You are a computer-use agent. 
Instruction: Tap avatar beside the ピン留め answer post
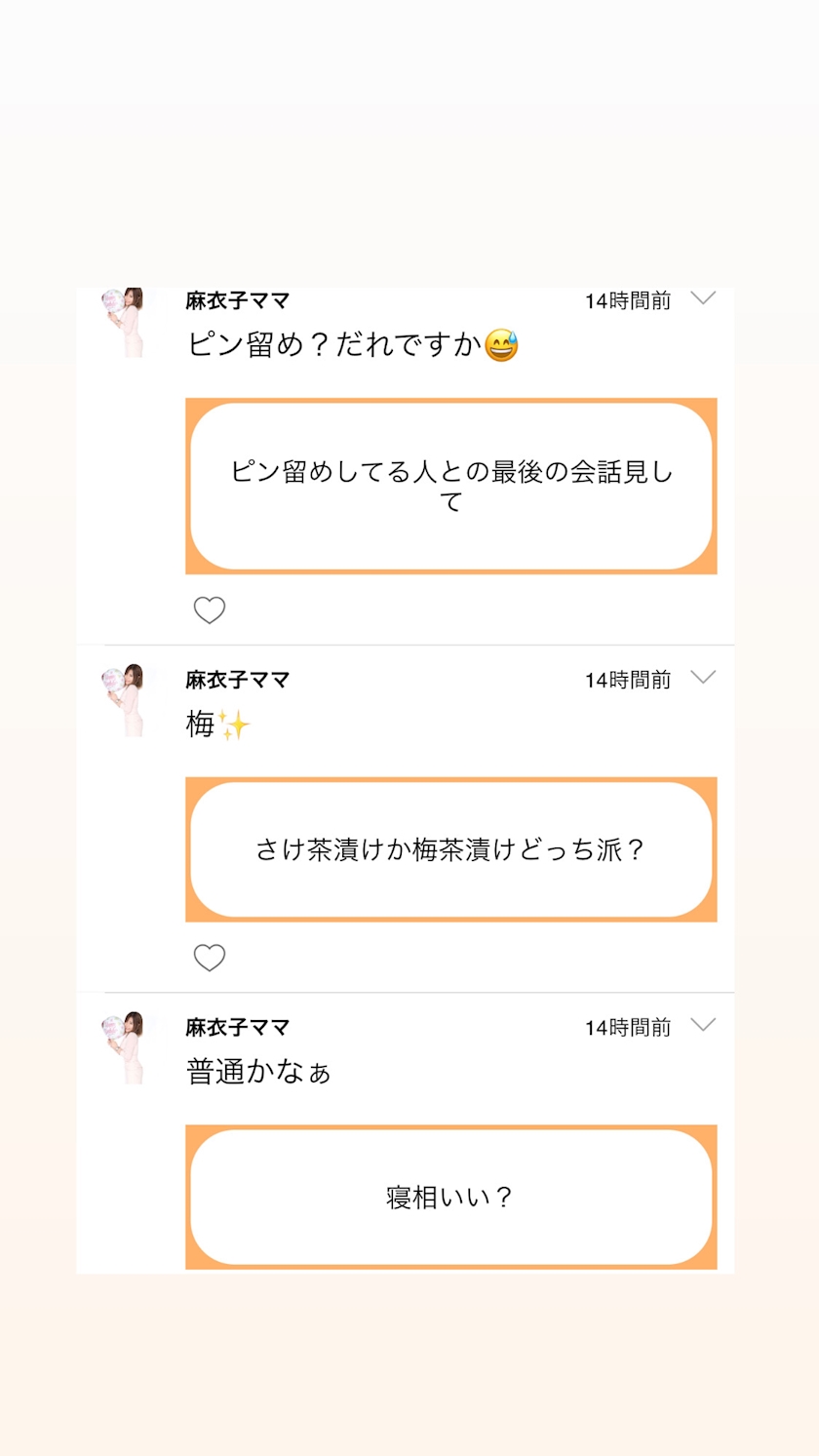pyautogui.click(x=124, y=322)
